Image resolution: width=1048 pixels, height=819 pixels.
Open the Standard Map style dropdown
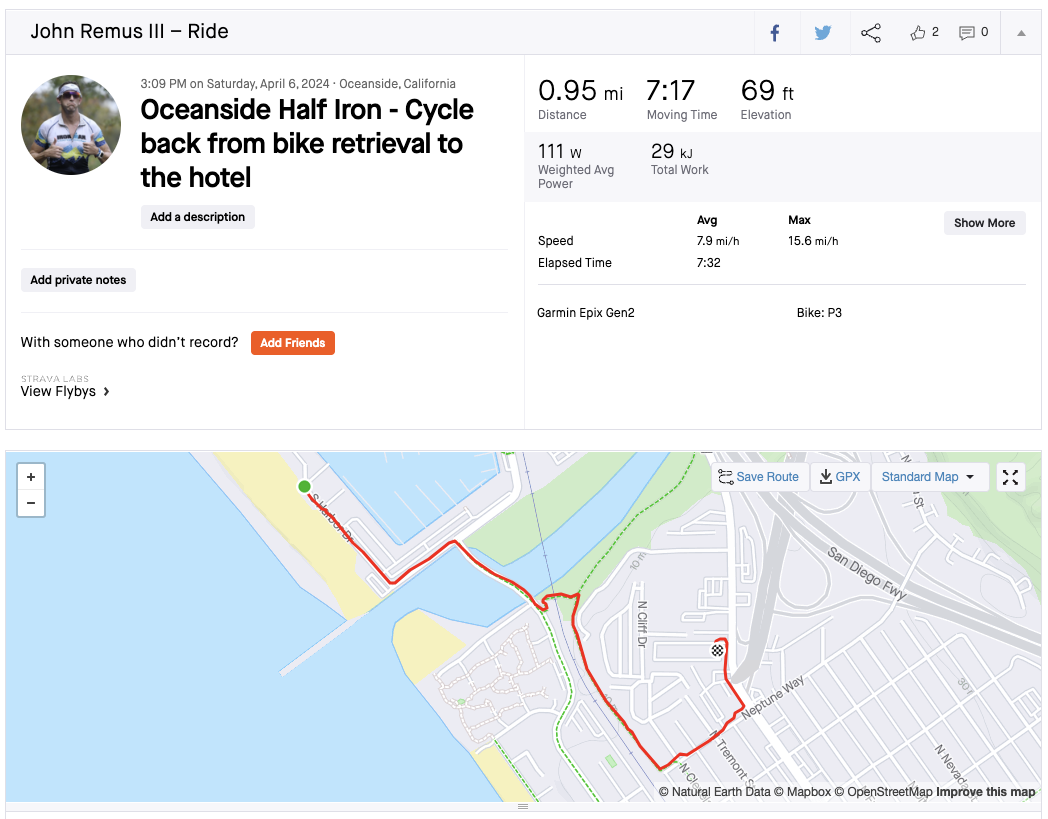927,477
